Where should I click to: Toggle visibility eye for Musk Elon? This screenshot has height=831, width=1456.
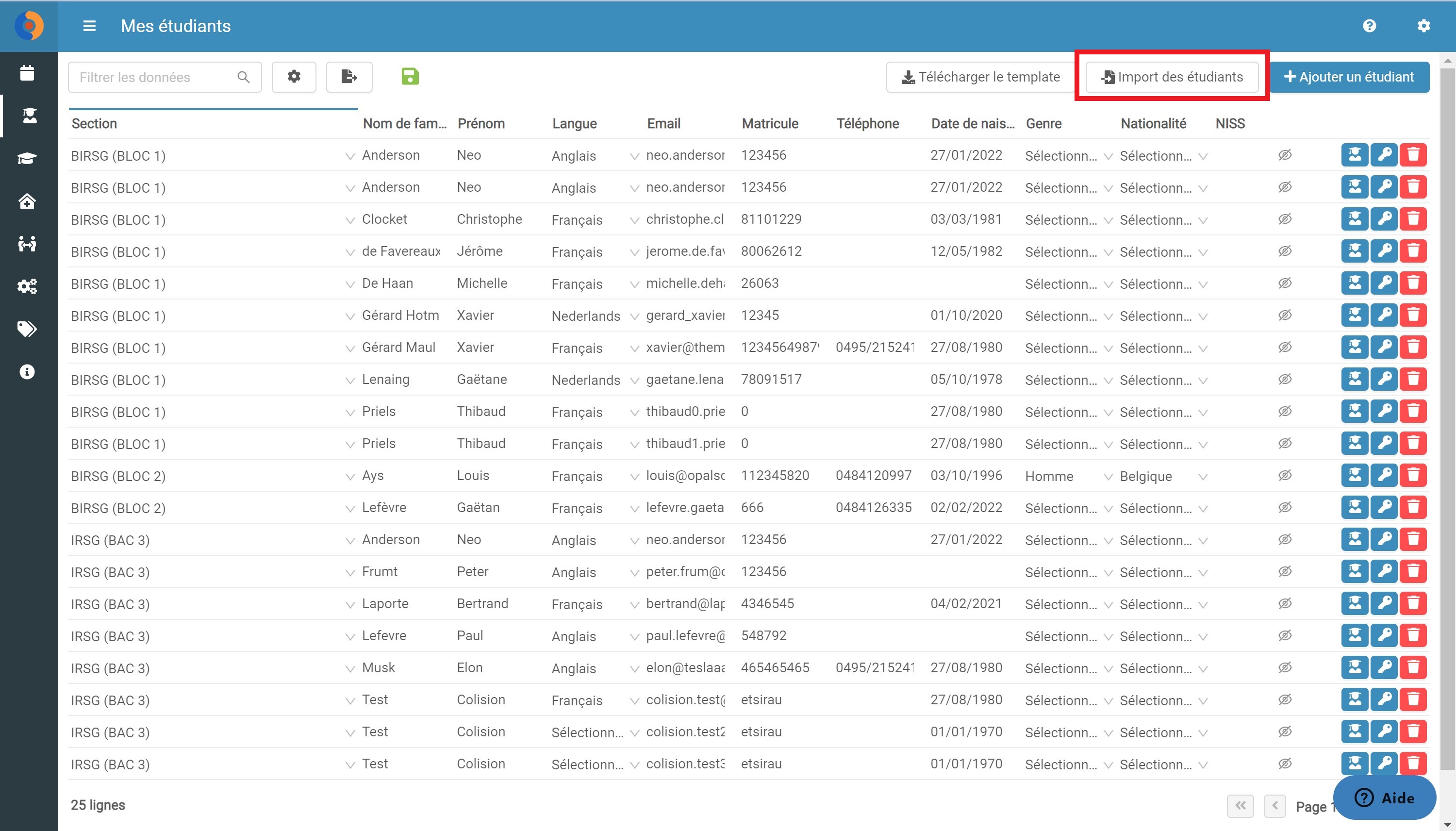(x=1285, y=667)
